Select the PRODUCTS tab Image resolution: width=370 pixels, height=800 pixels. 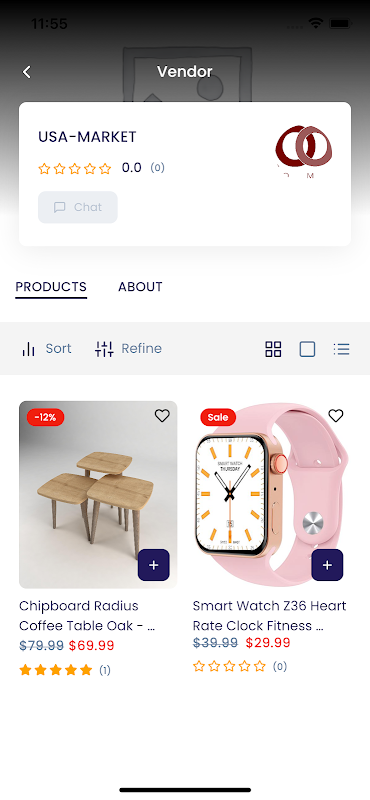pos(51,287)
